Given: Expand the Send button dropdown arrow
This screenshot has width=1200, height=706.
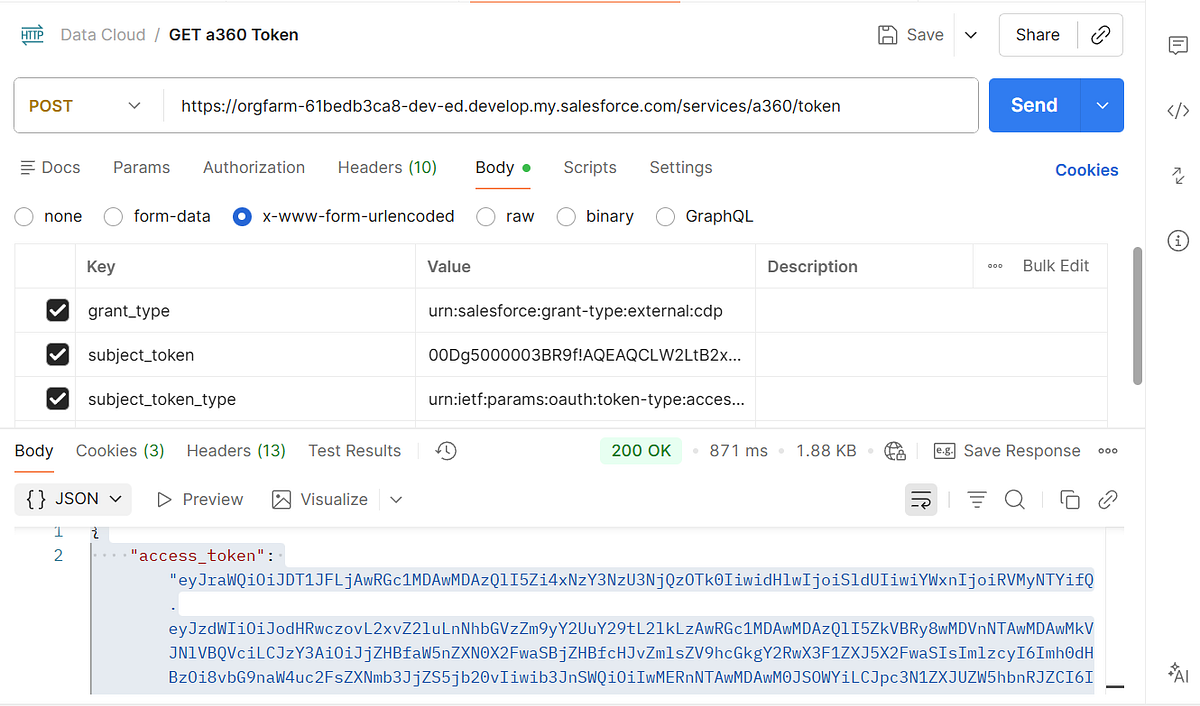Looking at the screenshot, I should [1102, 106].
